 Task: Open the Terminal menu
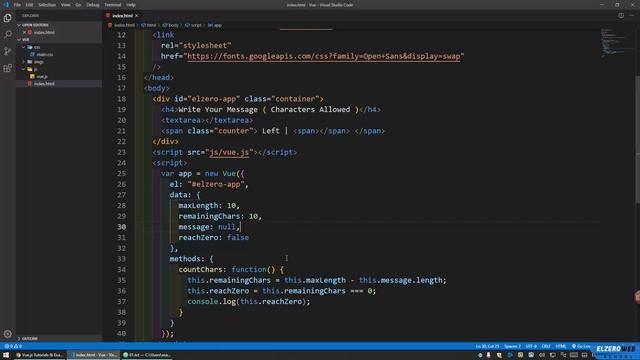(x=113, y=5)
